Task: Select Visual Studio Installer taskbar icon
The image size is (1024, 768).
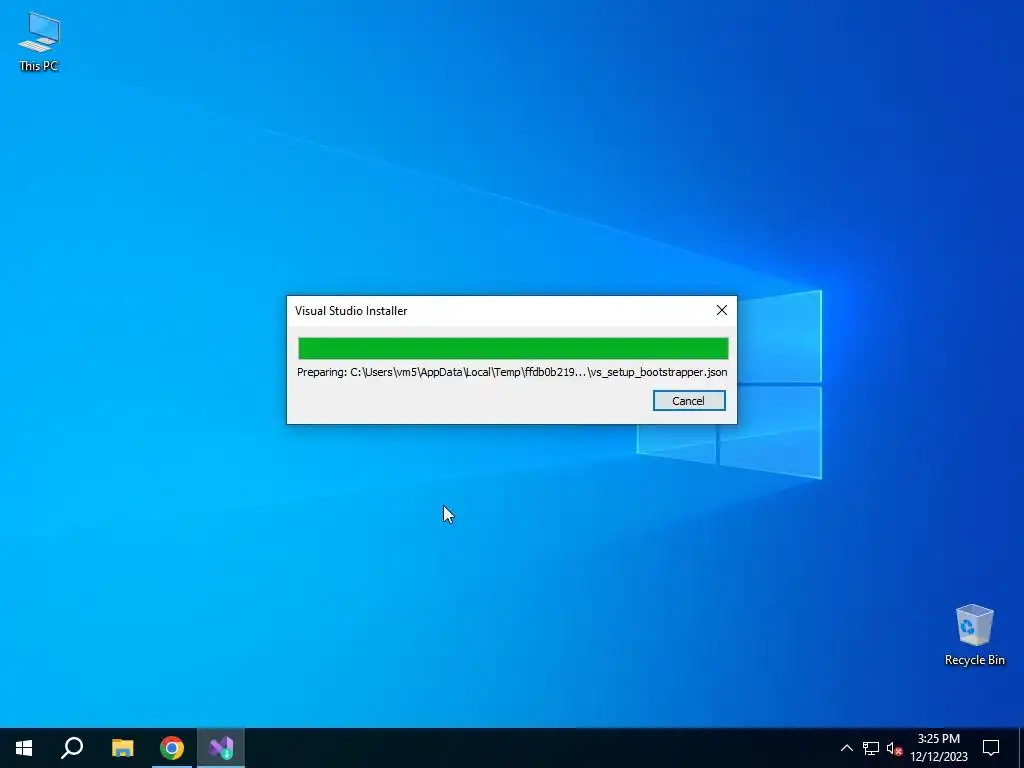Action: [x=221, y=748]
